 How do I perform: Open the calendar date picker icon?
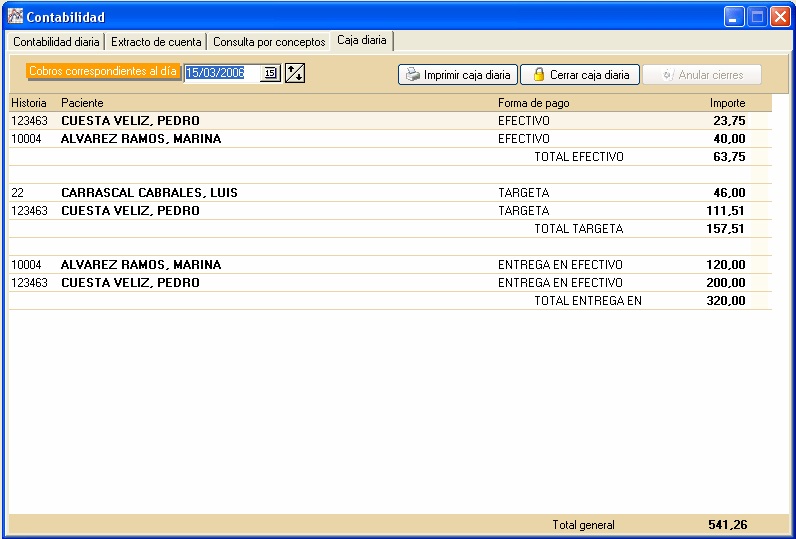click(270, 73)
